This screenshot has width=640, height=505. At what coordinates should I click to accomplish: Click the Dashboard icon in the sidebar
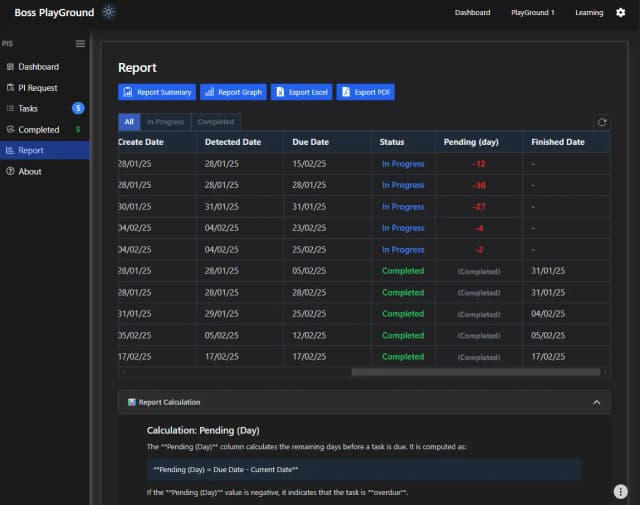pyautogui.click(x=10, y=67)
